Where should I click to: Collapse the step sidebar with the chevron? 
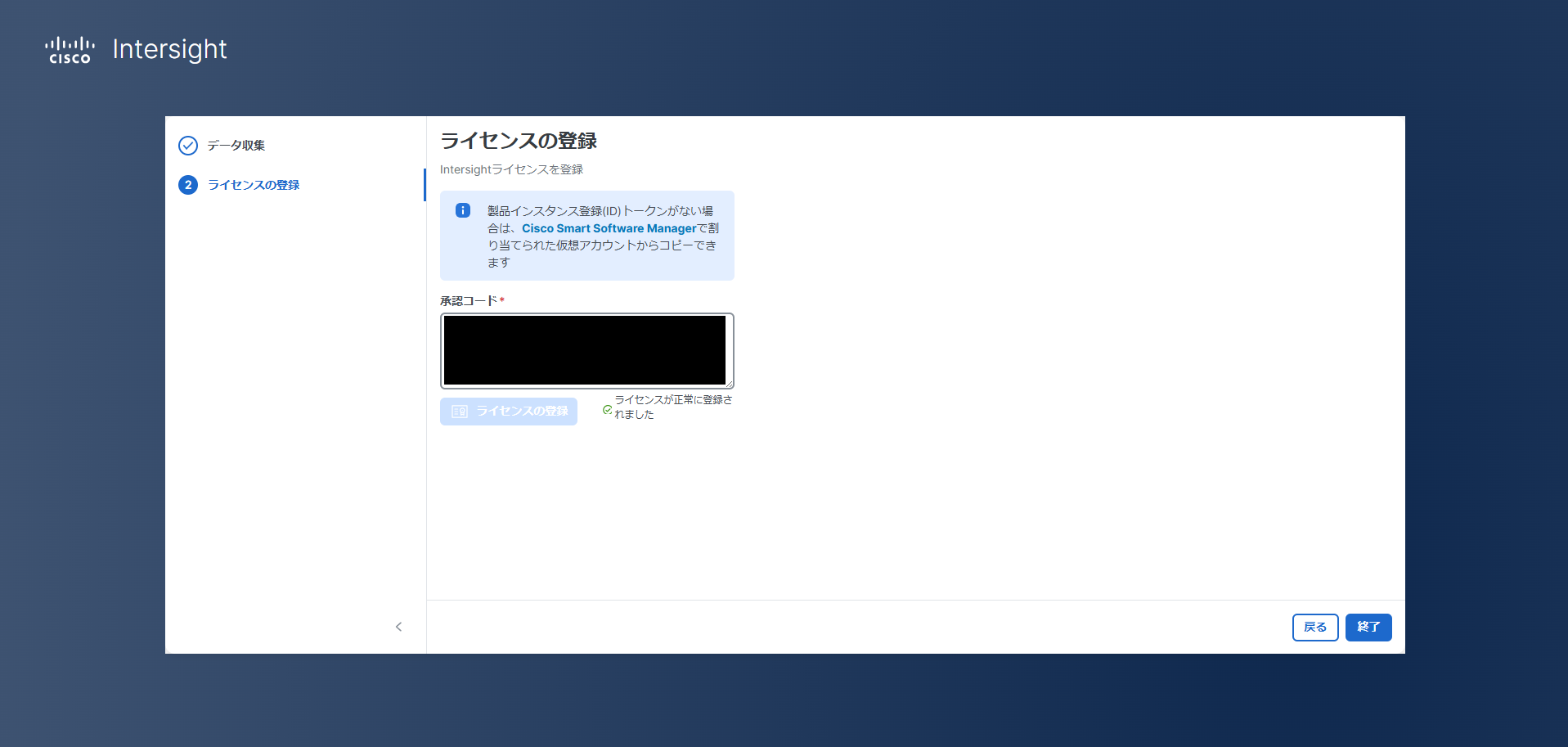click(x=398, y=627)
